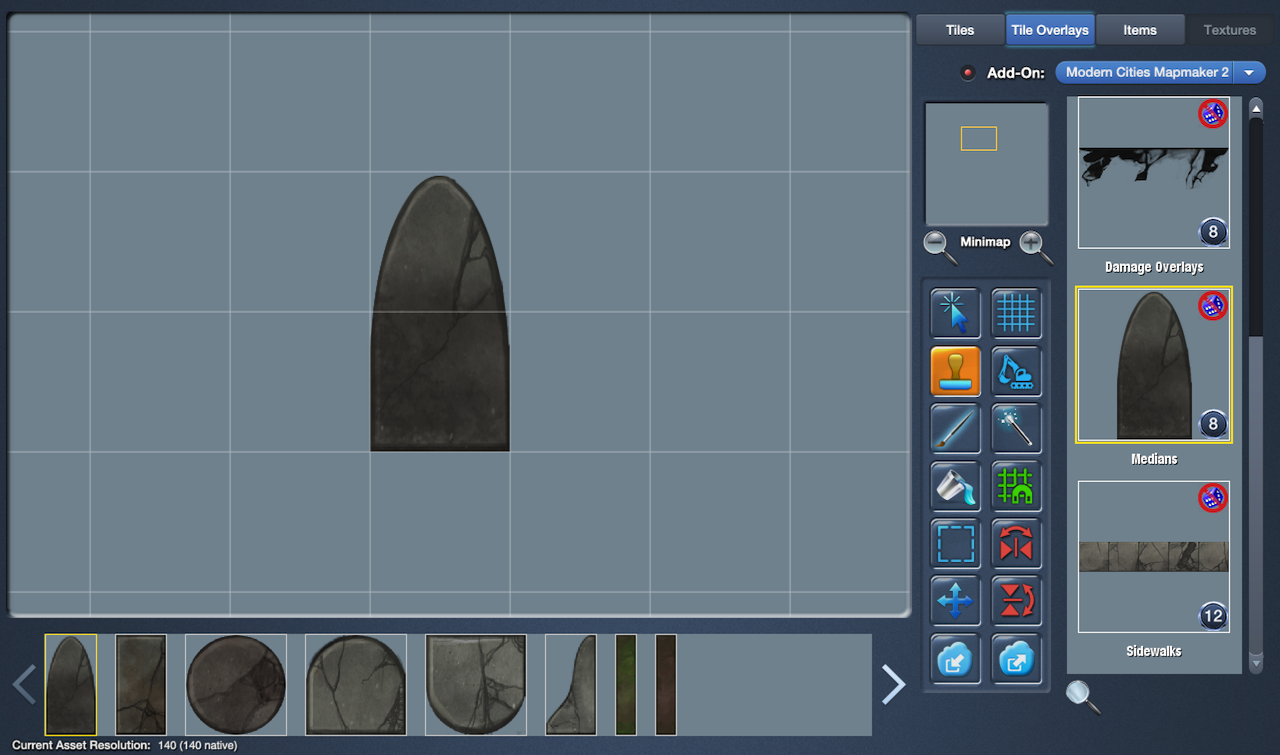Viewport: 1280px width, 755px height.
Task: Select the pointer selection tool
Action: [x=955, y=313]
